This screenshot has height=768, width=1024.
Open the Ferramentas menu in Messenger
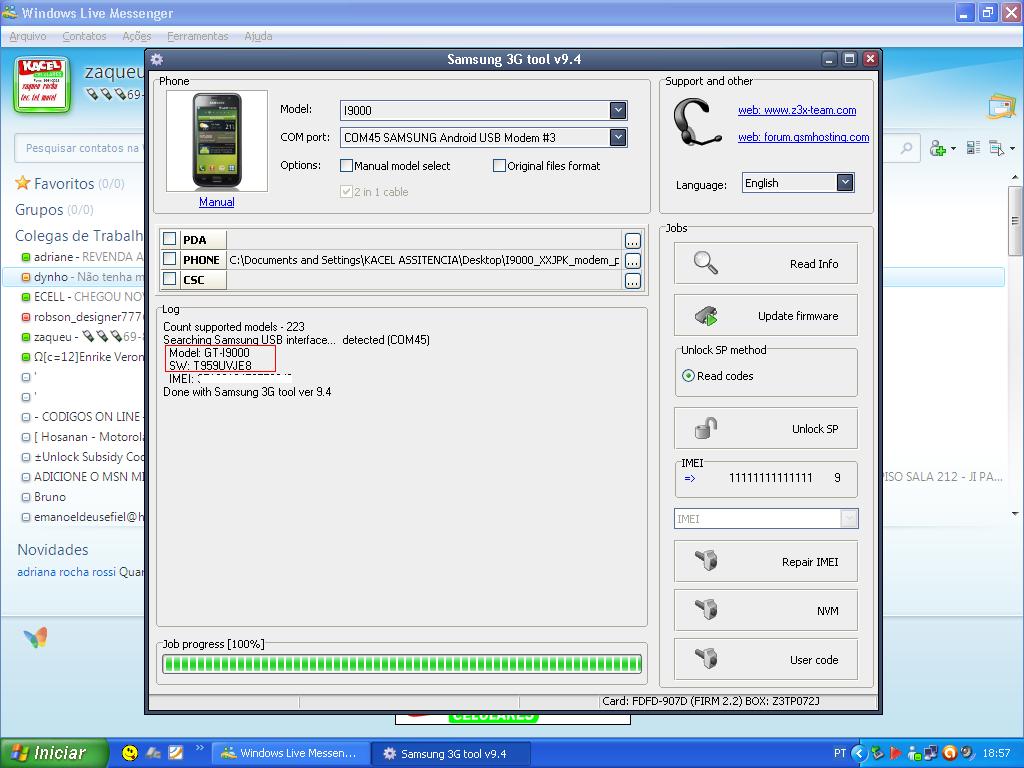coord(198,37)
